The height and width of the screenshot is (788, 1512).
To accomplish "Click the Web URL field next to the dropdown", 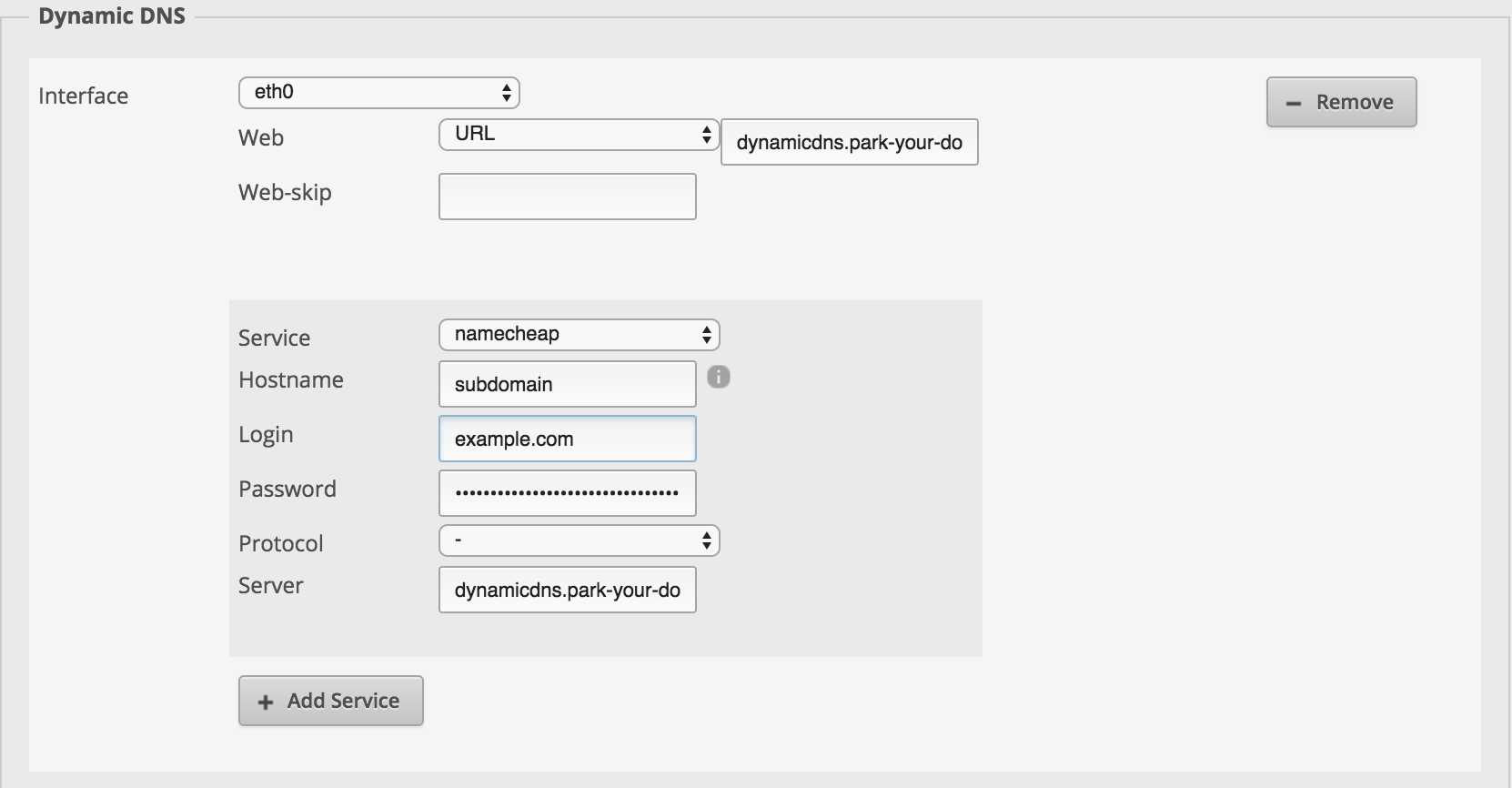I will click(x=849, y=142).
